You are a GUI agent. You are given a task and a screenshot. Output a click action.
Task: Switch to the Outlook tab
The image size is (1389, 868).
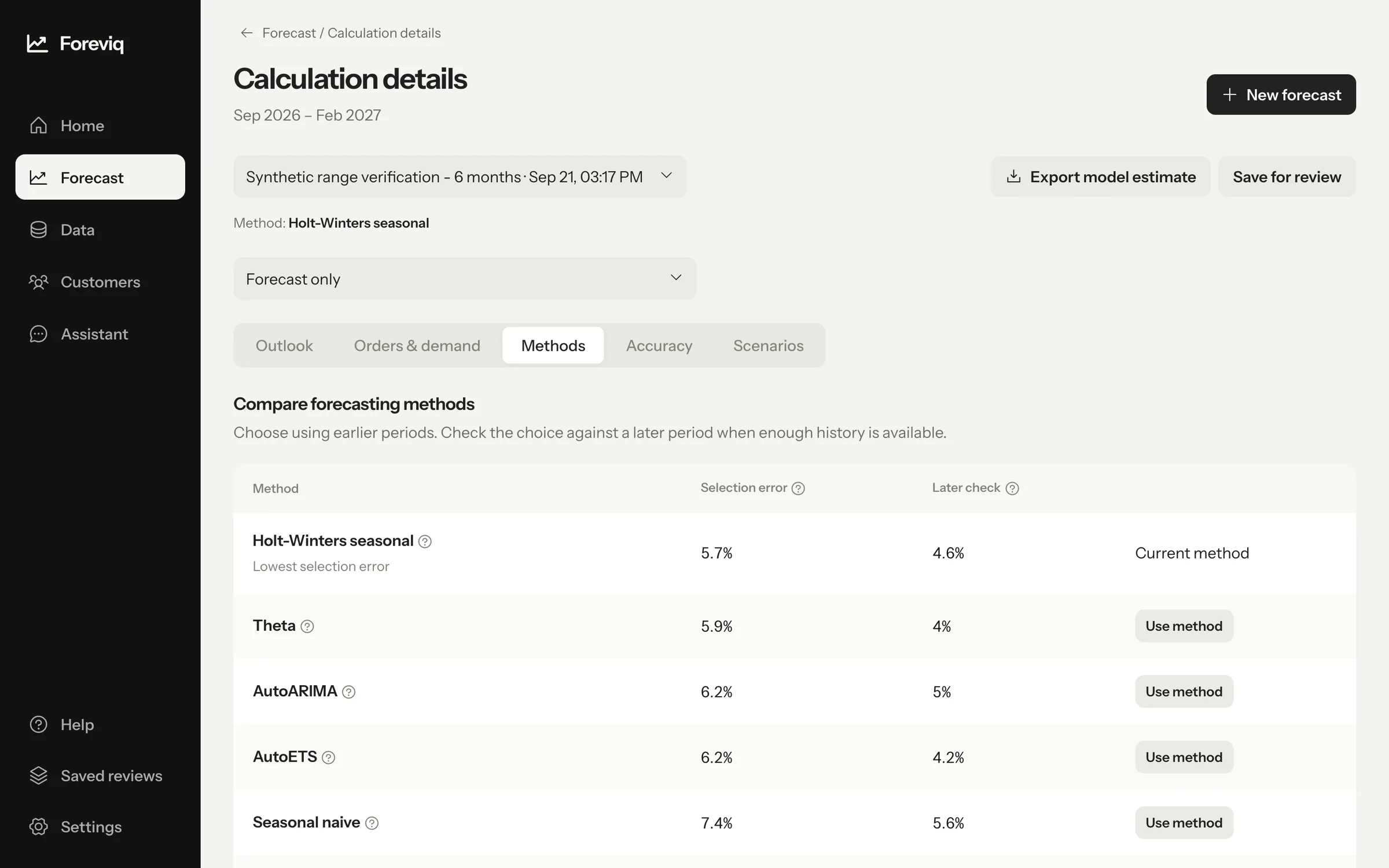coord(284,345)
